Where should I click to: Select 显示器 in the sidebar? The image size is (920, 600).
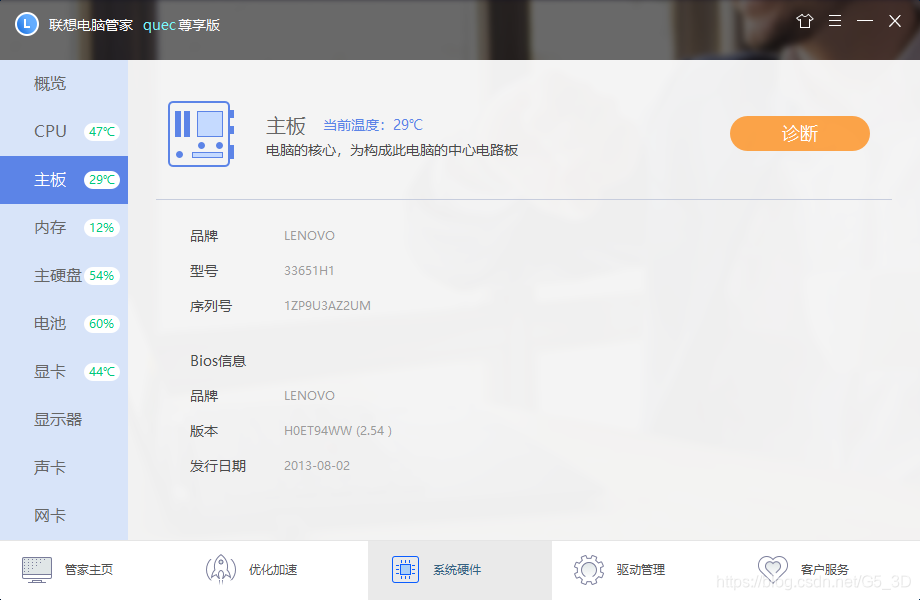coord(64,420)
